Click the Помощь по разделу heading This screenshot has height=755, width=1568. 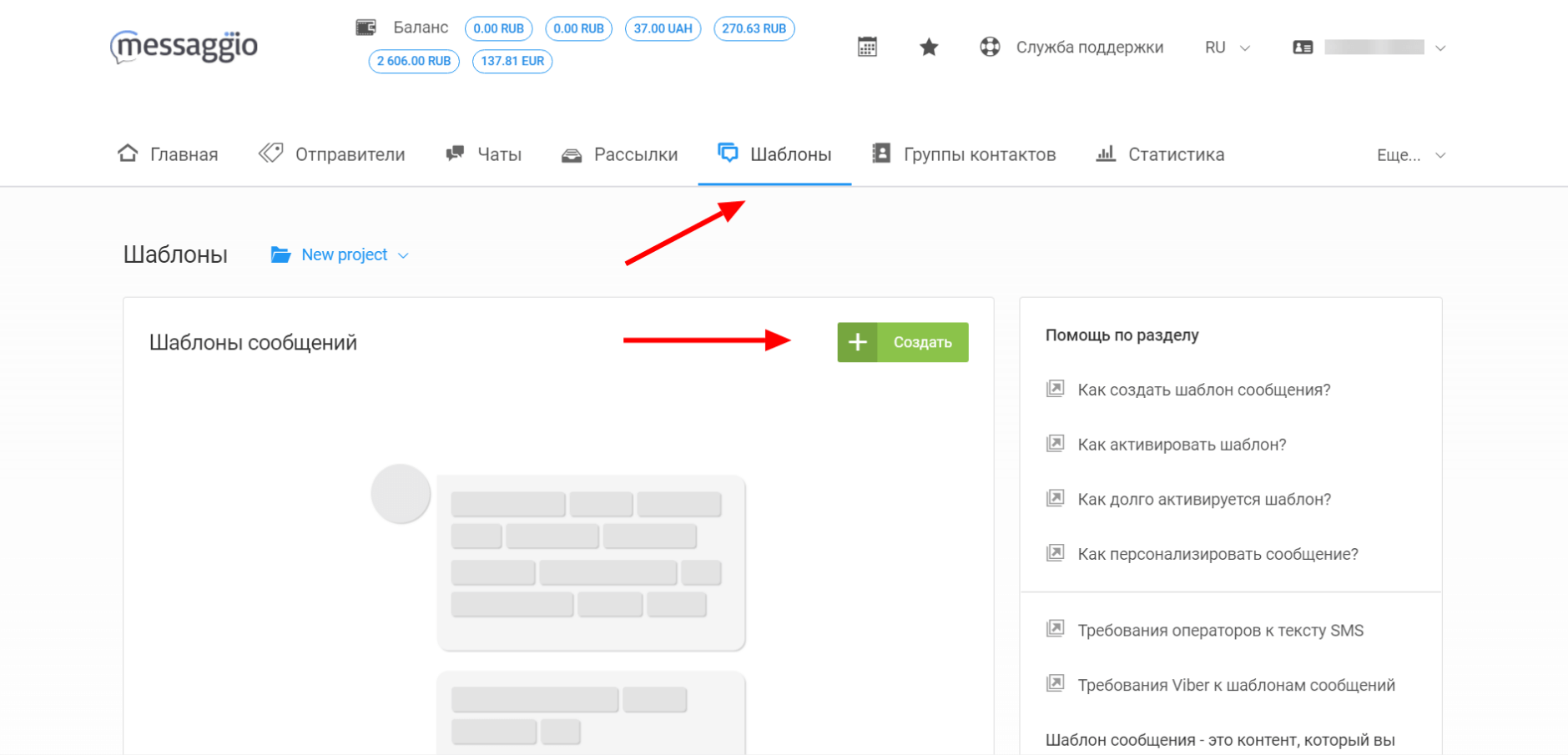pyautogui.click(x=1122, y=335)
